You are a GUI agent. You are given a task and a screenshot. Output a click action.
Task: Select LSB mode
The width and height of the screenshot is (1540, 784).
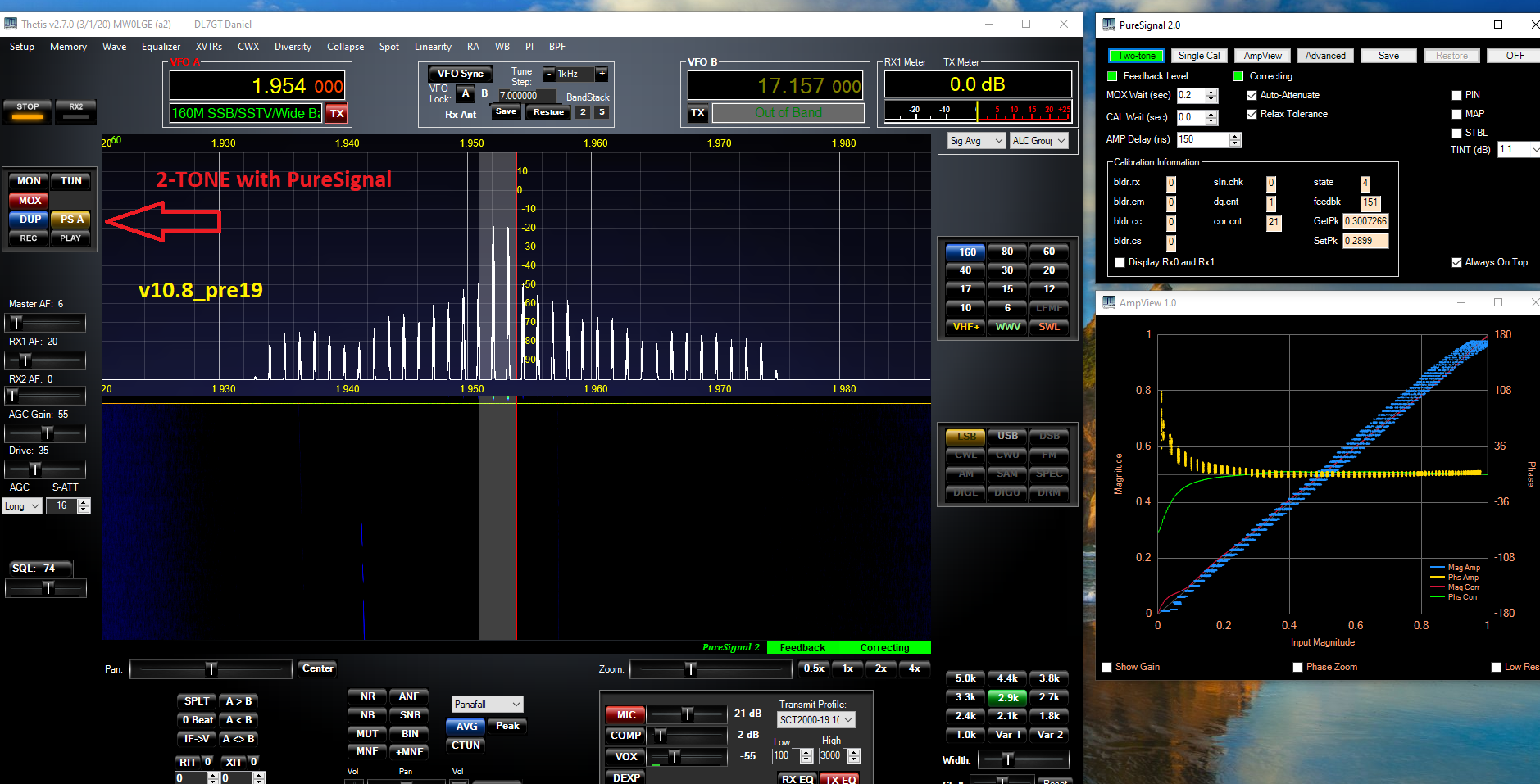click(x=966, y=437)
